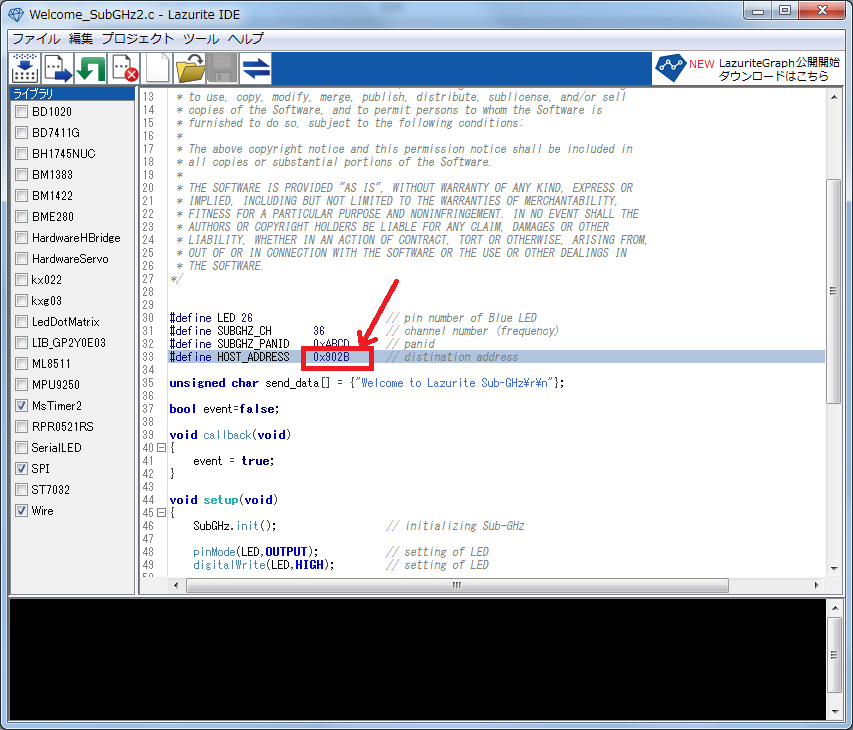Tick the ST7032 library checkbox
Screen dimensions: 853x730
click(x=21, y=490)
